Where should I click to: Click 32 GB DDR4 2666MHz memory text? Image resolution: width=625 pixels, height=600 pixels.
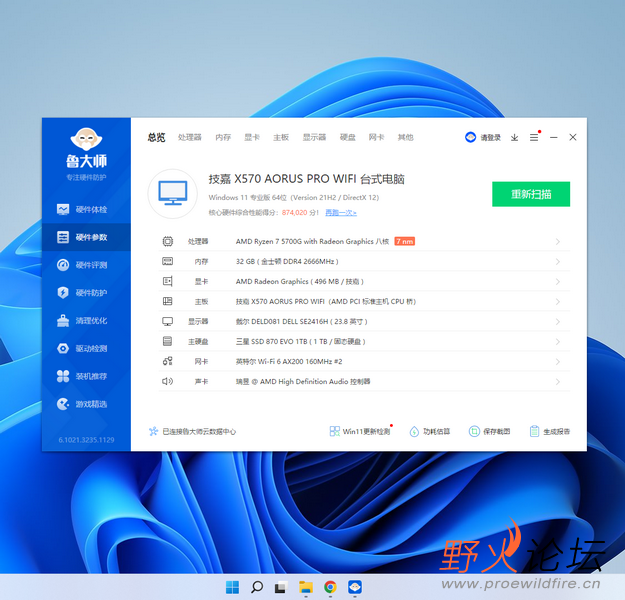(x=287, y=262)
